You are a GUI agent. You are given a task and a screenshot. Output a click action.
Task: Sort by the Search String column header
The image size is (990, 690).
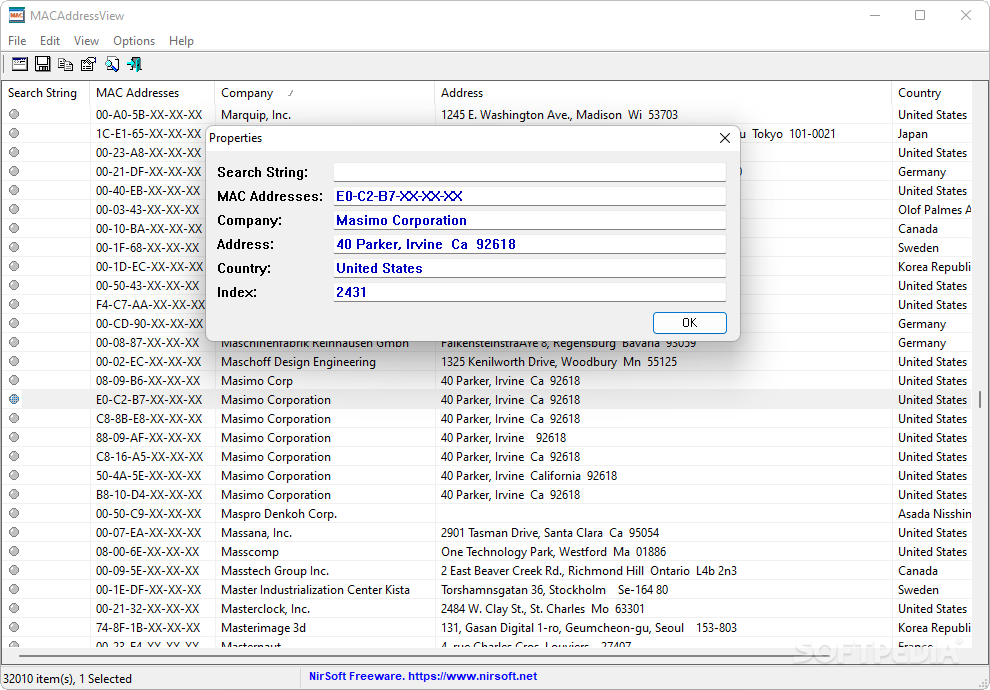45,93
